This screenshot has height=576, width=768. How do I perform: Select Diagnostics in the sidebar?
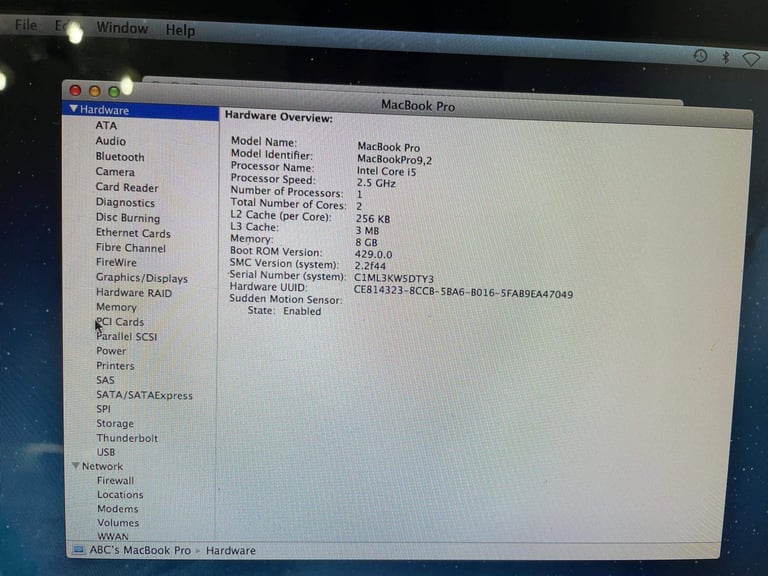point(125,203)
